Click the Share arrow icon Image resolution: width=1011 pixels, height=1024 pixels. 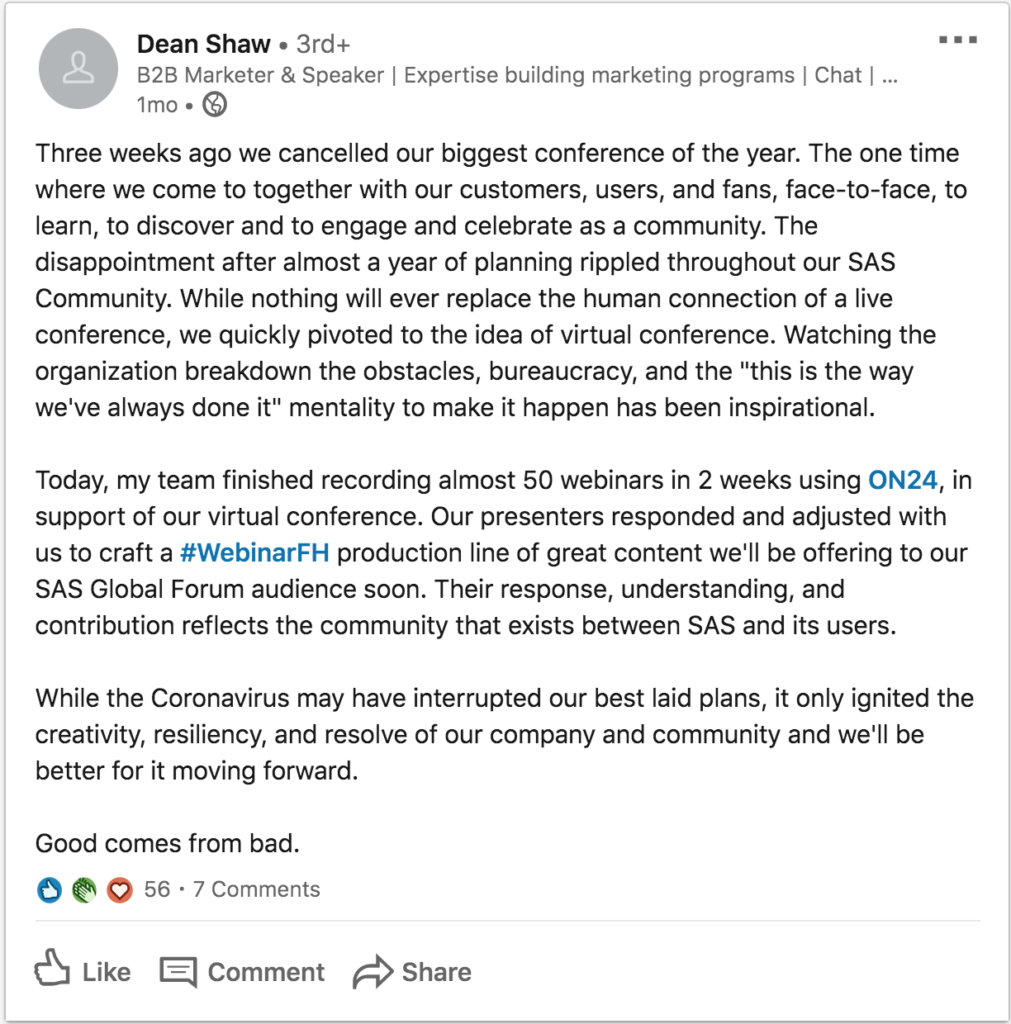(x=373, y=972)
